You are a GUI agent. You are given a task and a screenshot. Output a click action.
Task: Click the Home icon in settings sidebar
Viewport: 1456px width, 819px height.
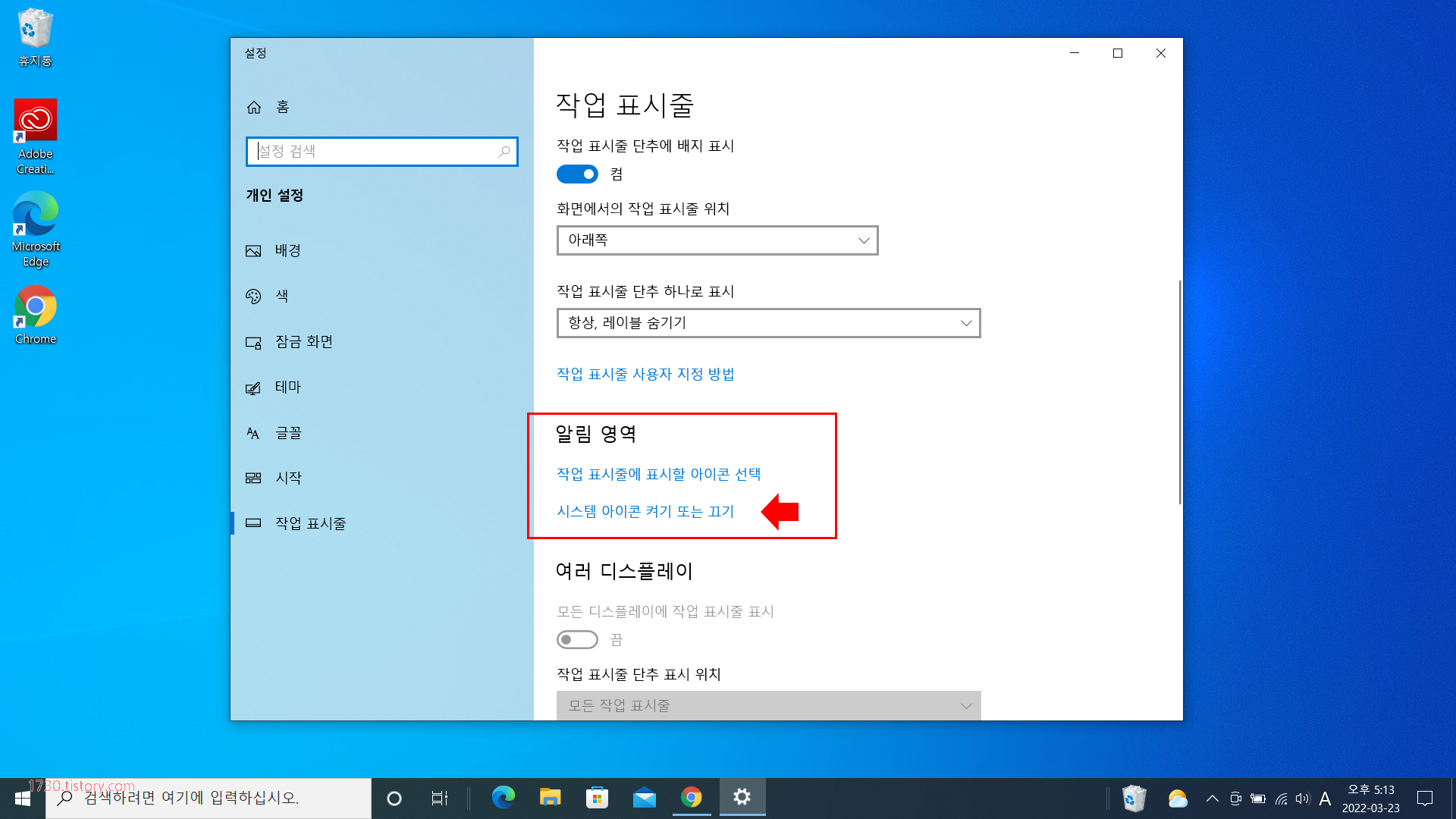coord(254,107)
